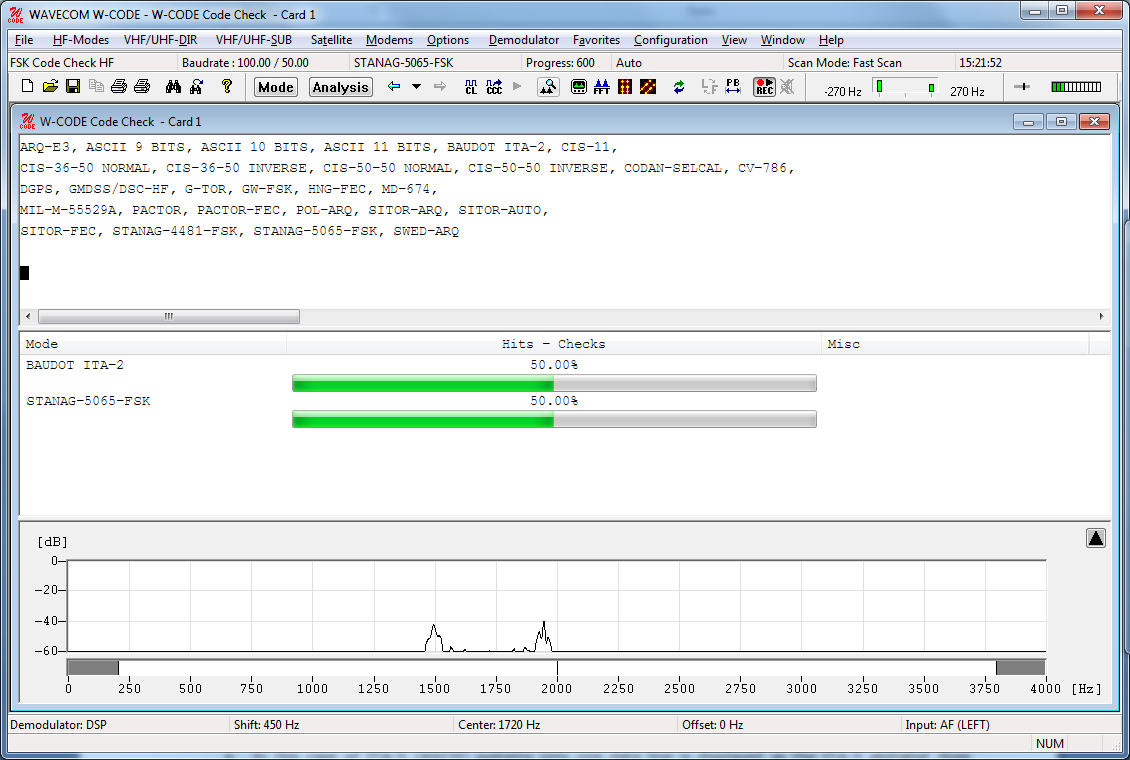Screen dimensions: 1130x760
Task: Click the CL pulse icon
Action: click(471, 86)
